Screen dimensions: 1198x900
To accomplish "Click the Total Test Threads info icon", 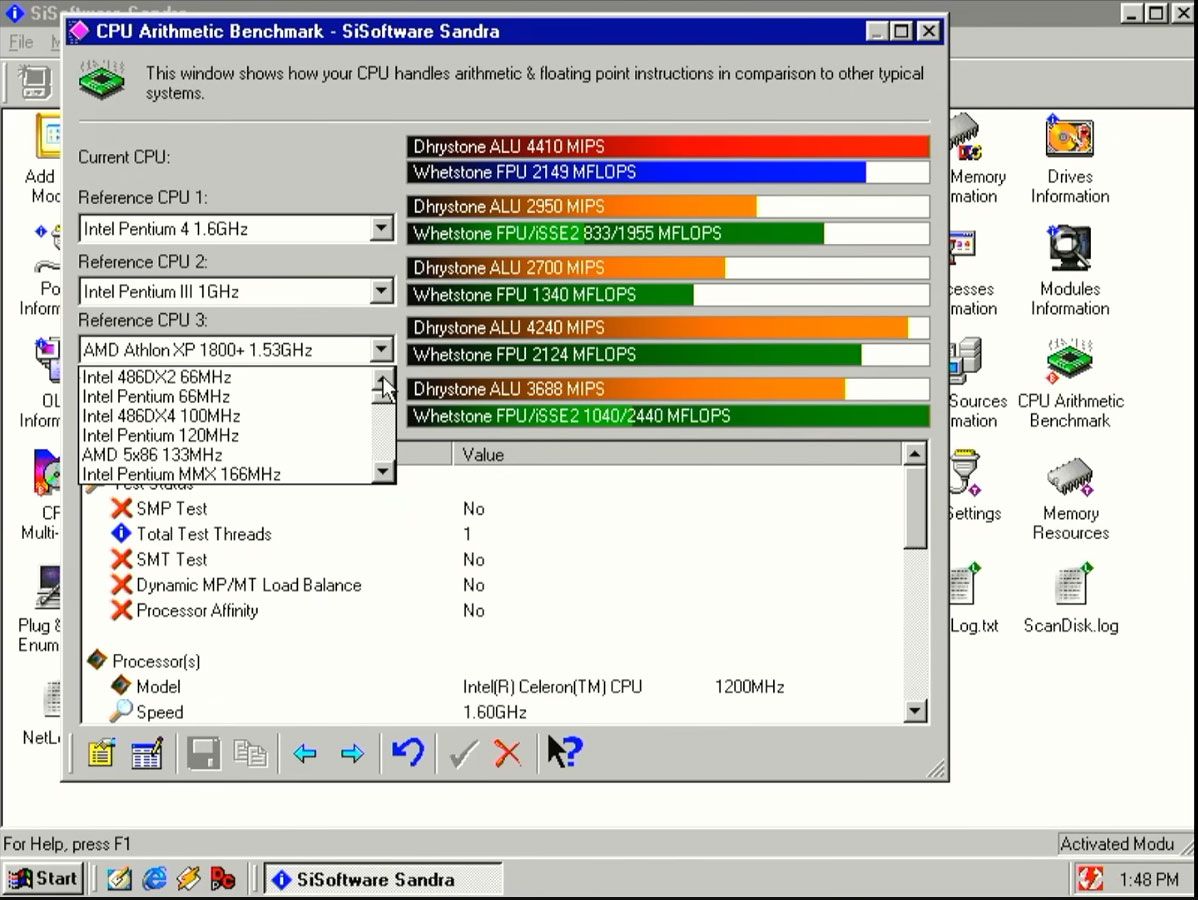I will (x=121, y=533).
